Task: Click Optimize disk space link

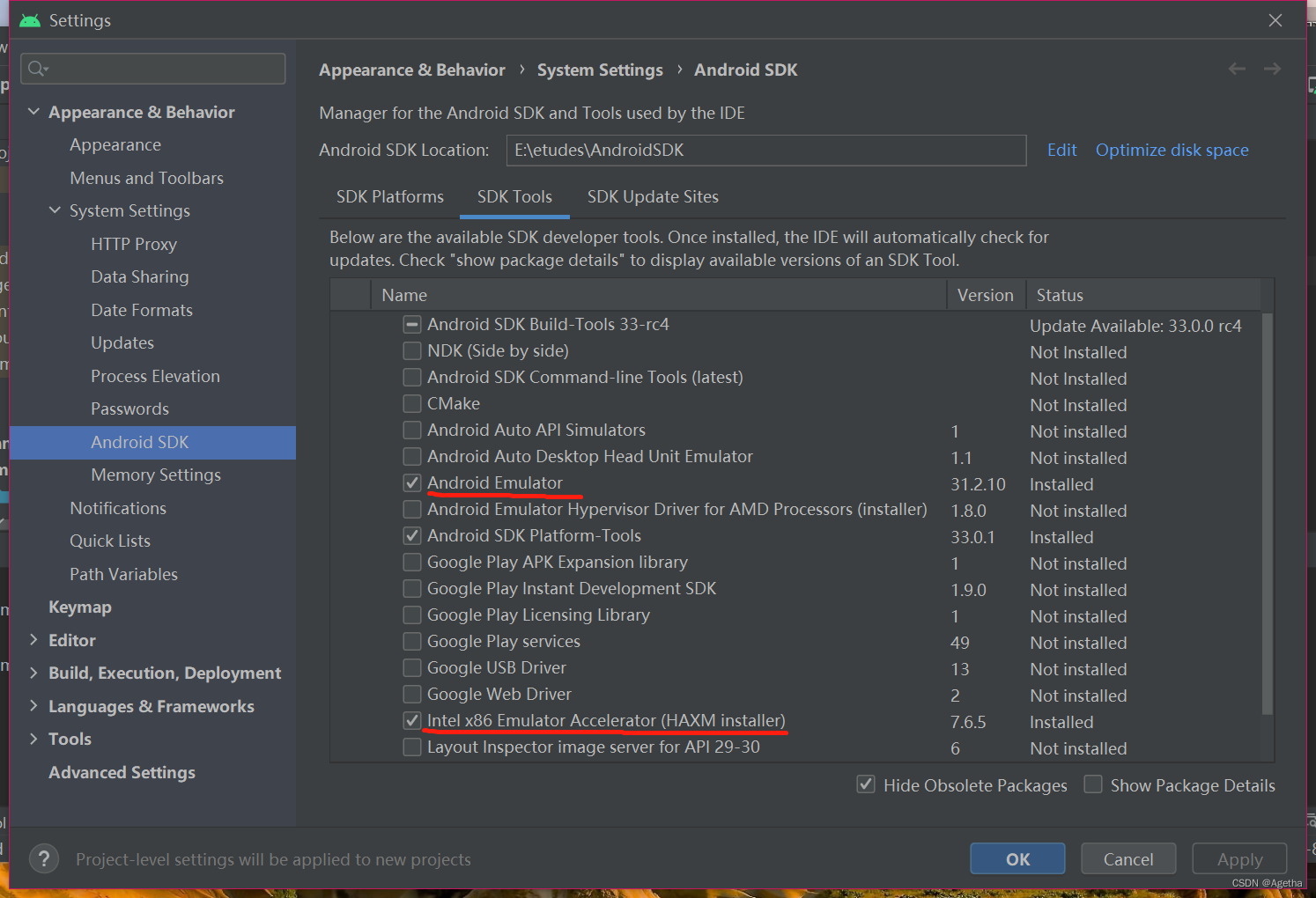Action: coord(1172,150)
